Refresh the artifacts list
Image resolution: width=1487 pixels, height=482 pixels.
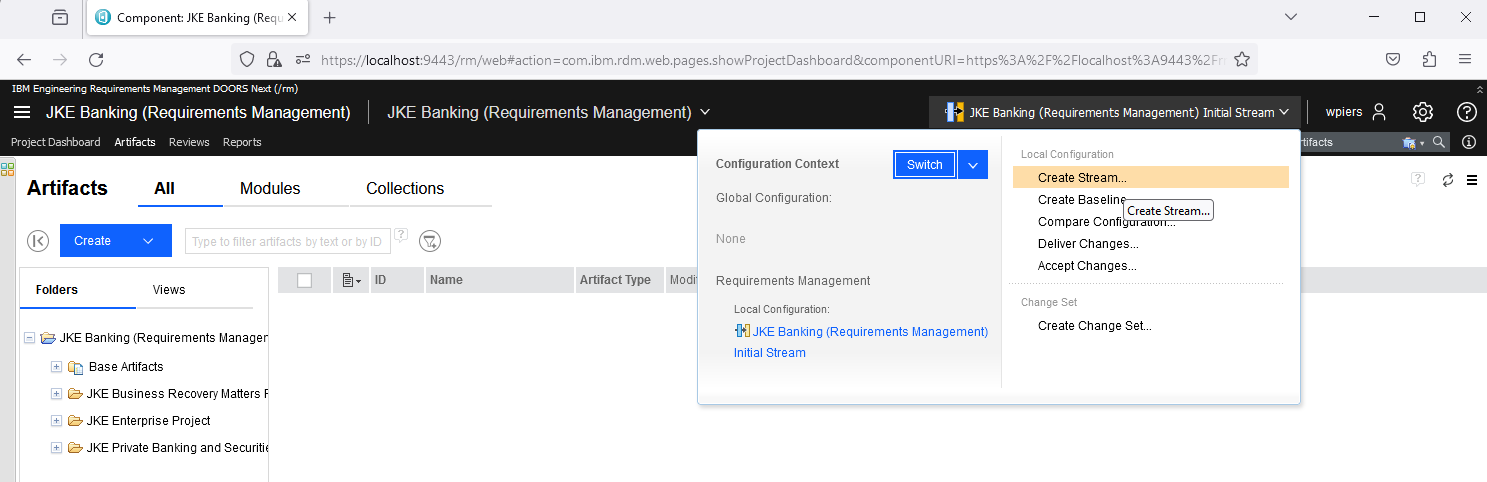coord(1447,180)
